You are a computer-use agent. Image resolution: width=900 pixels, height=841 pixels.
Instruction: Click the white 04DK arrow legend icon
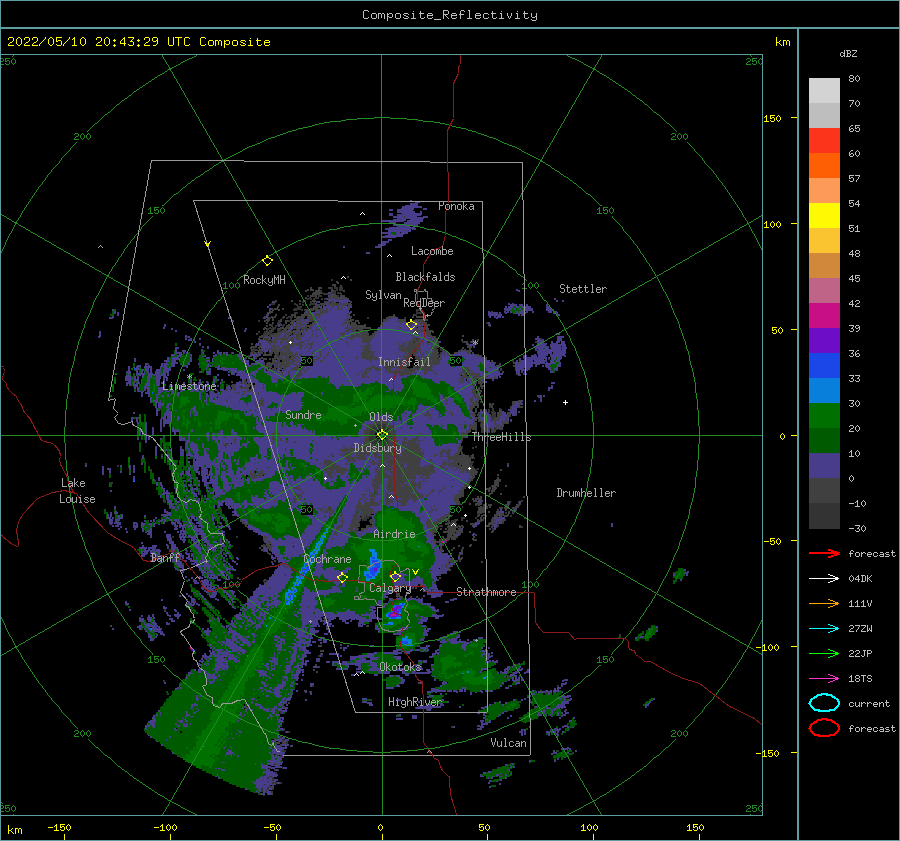coord(824,579)
